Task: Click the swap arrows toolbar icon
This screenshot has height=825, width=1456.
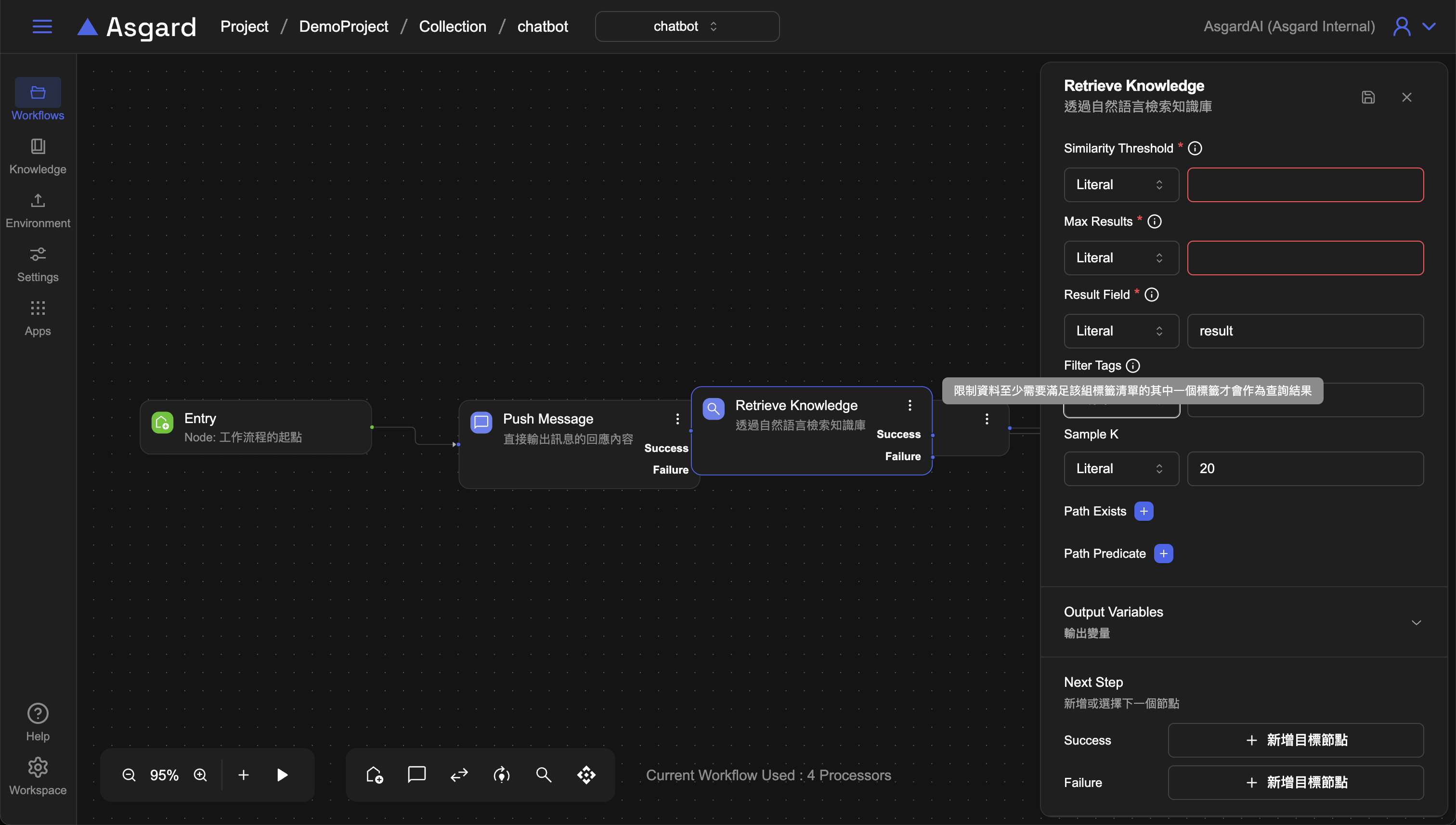Action: 459,774
